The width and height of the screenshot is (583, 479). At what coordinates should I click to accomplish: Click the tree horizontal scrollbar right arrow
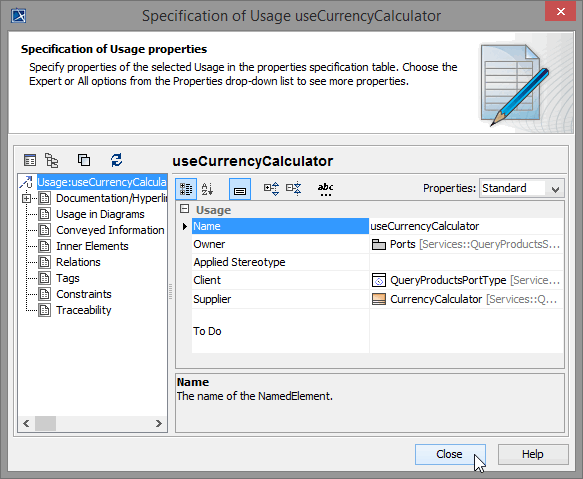click(159, 423)
